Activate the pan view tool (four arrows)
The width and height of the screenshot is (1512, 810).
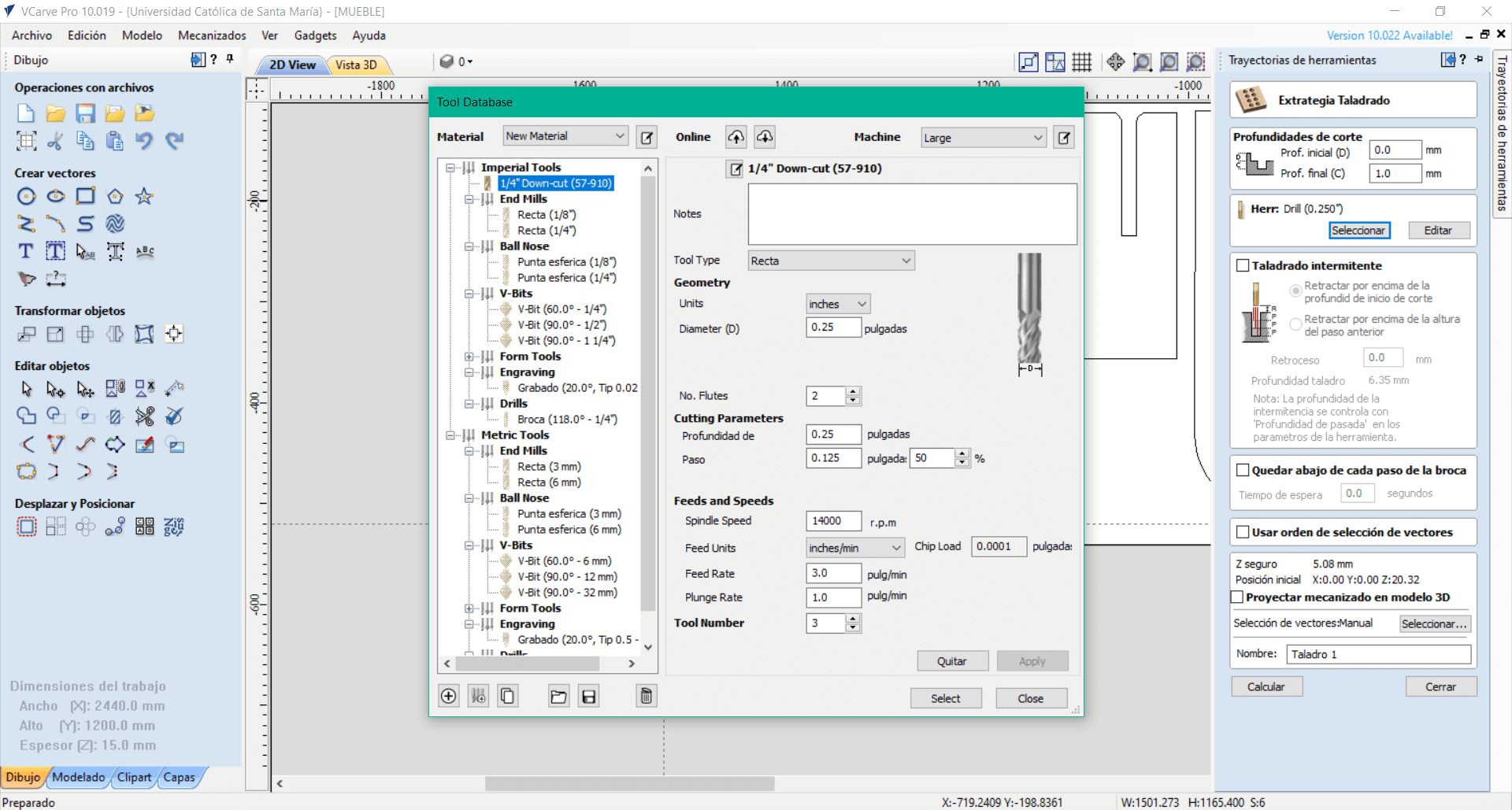(1115, 61)
